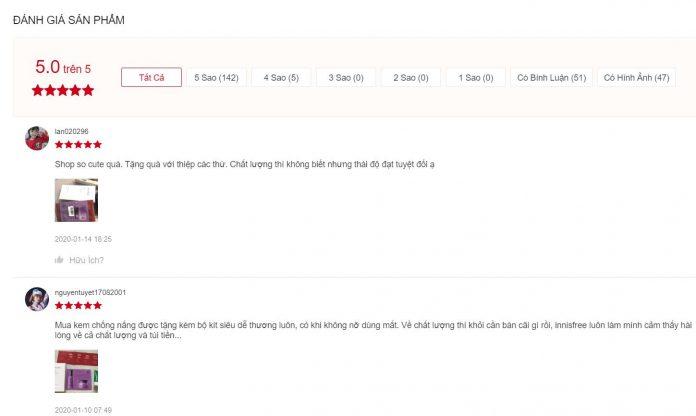Click the username nguyentuyet17082001
This screenshot has width=696, height=416.
(x=90, y=292)
